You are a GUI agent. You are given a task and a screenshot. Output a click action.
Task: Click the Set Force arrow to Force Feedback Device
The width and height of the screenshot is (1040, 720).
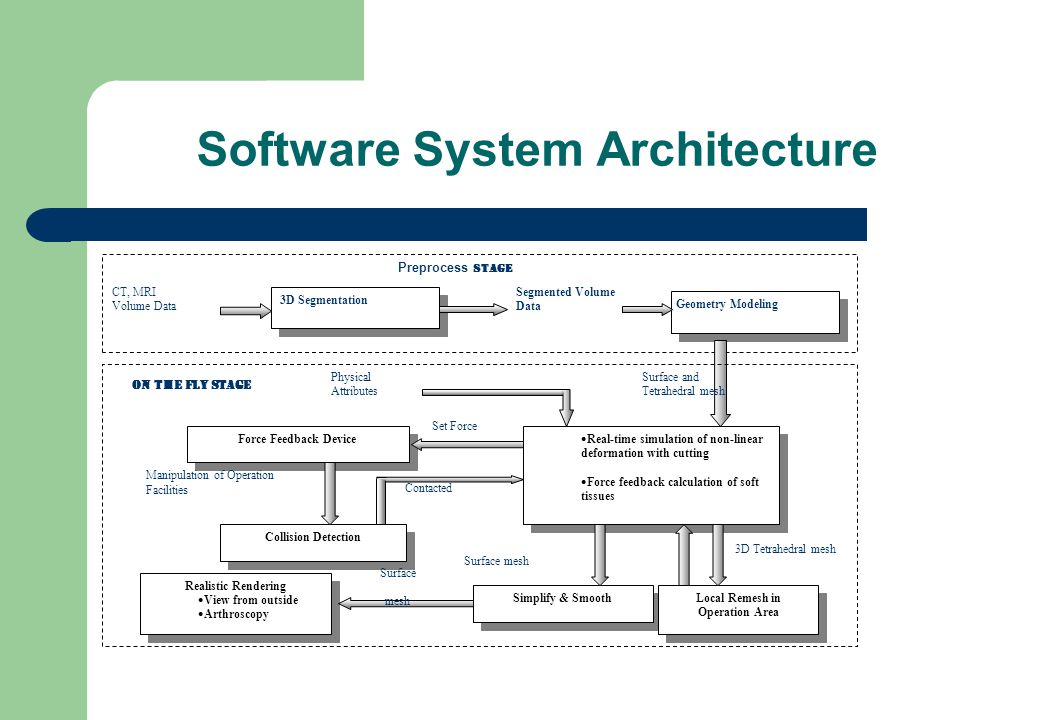(x=466, y=444)
